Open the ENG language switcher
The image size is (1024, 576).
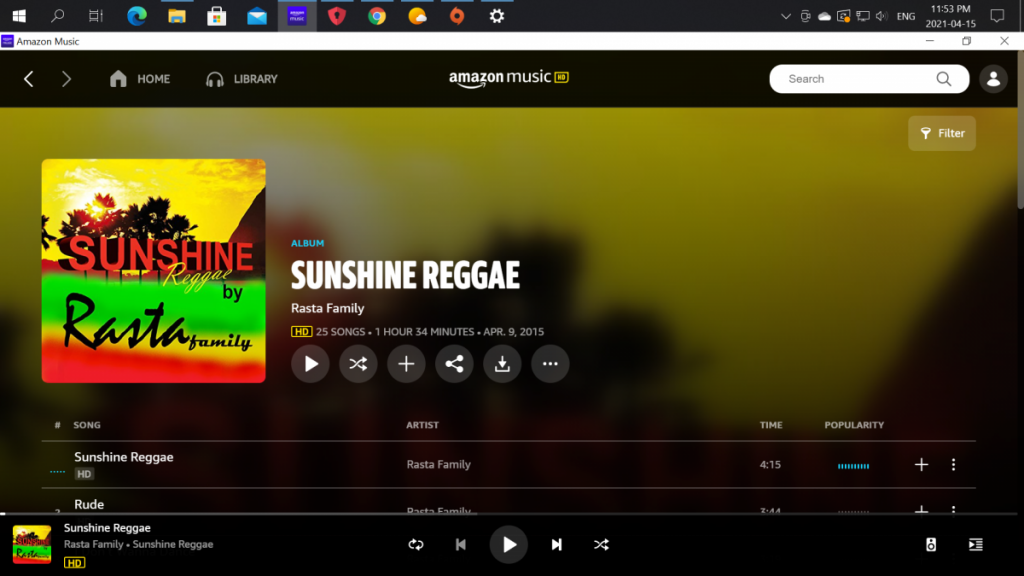[x=906, y=16]
